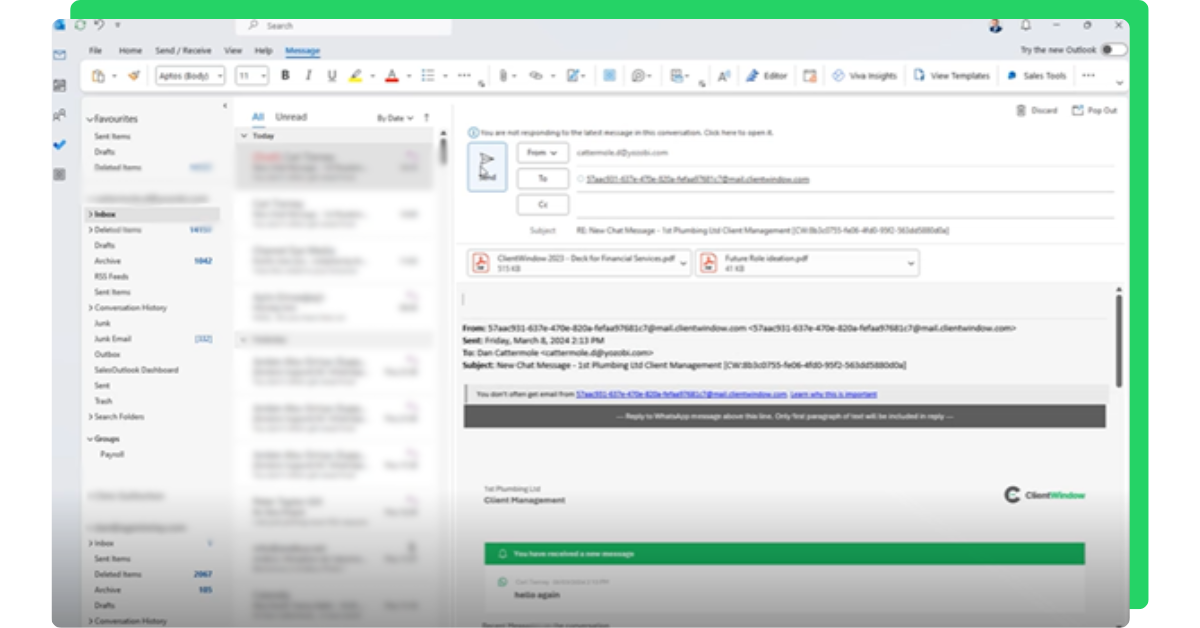This screenshot has width=1200, height=628.
Task: Click the Paste clipboard icon
Action: coord(98,76)
